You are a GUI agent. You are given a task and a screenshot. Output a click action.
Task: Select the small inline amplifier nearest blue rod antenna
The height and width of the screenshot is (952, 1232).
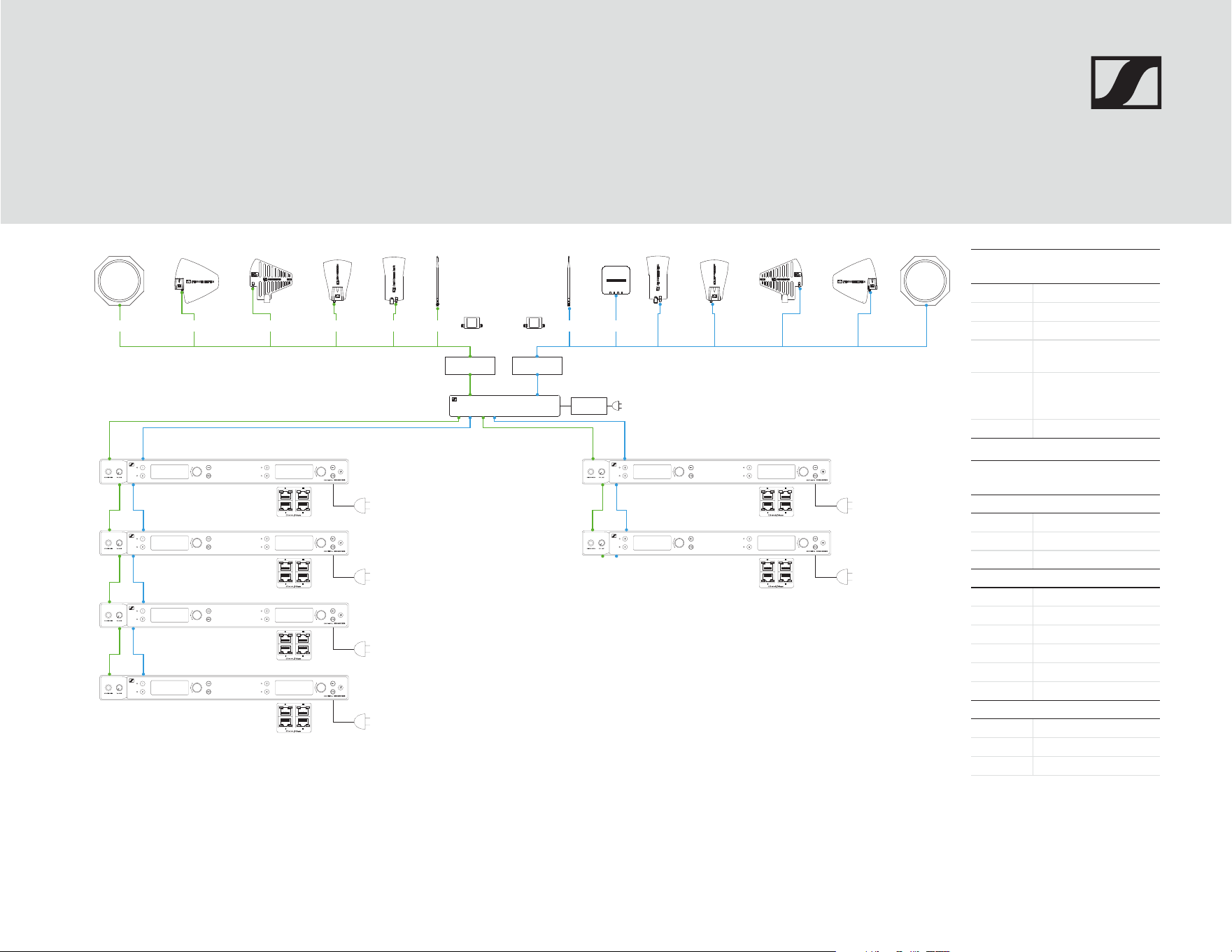[535, 323]
